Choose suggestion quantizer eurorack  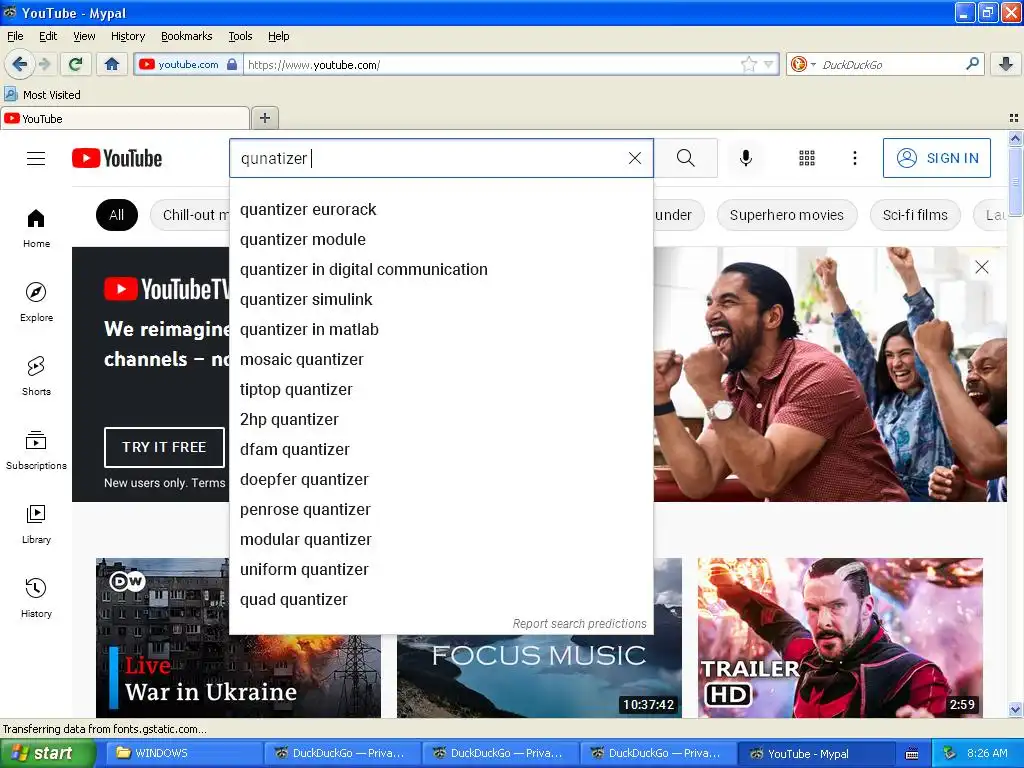(x=441, y=210)
